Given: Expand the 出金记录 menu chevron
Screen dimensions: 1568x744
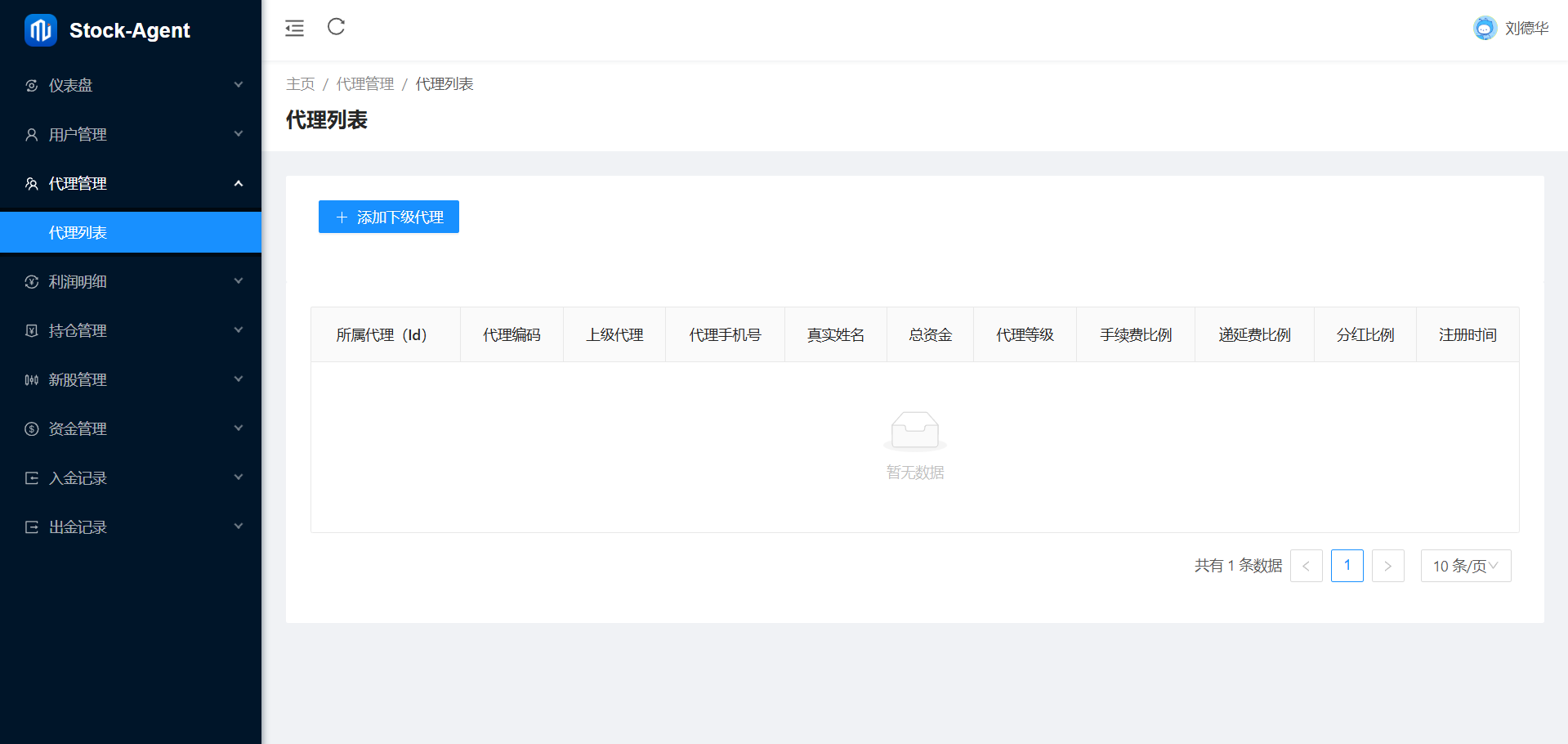Looking at the screenshot, I should (238, 527).
